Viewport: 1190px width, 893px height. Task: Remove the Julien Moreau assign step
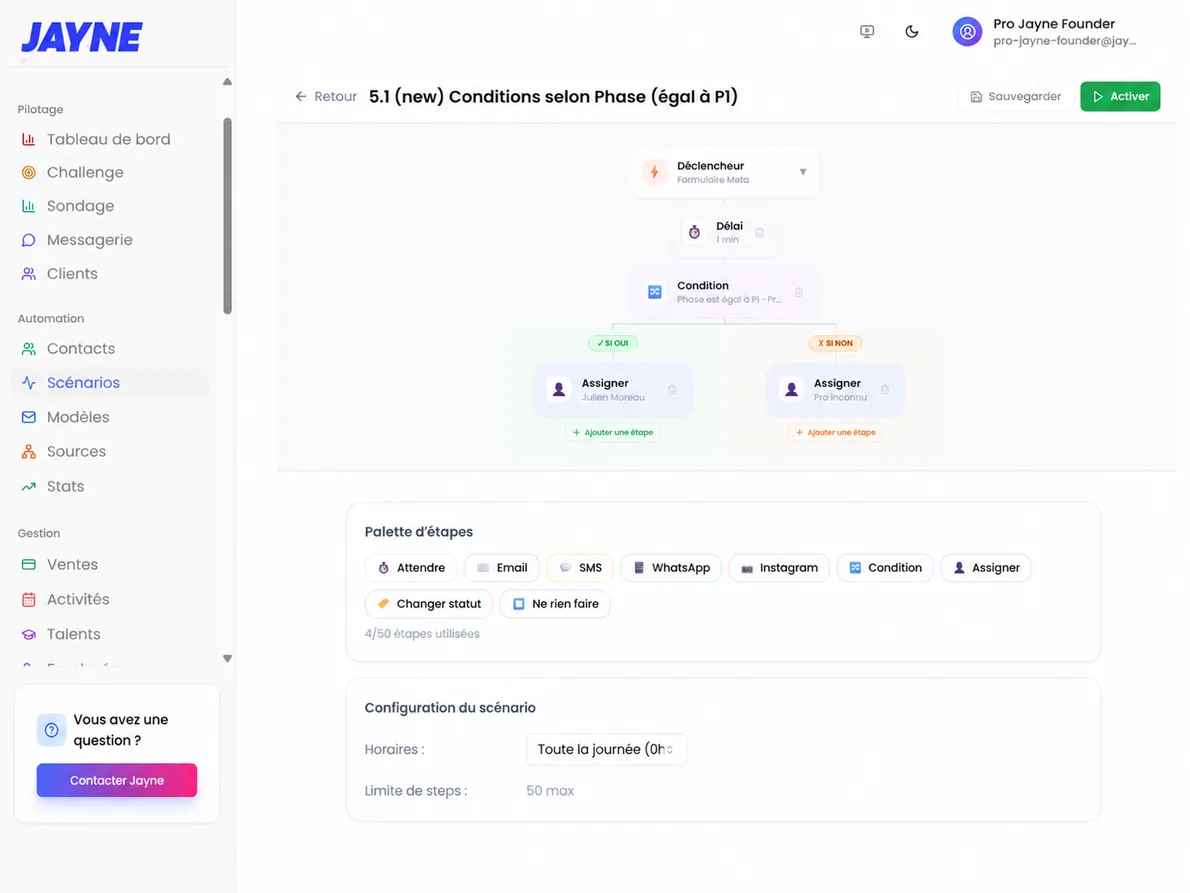[x=672, y=389]
